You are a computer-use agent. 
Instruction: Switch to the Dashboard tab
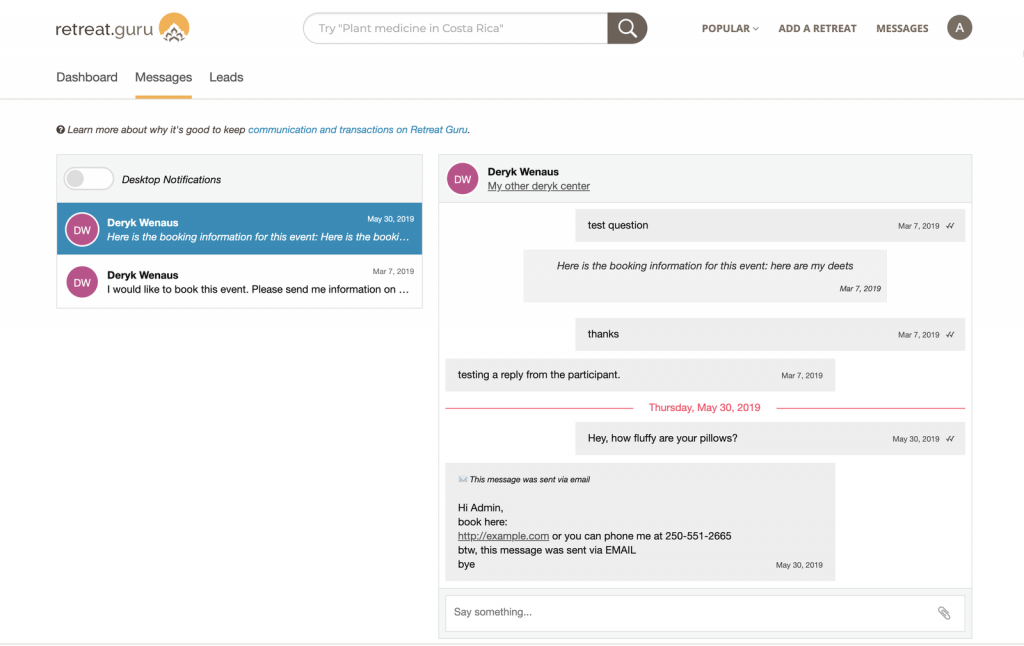(x=87, y=77)
